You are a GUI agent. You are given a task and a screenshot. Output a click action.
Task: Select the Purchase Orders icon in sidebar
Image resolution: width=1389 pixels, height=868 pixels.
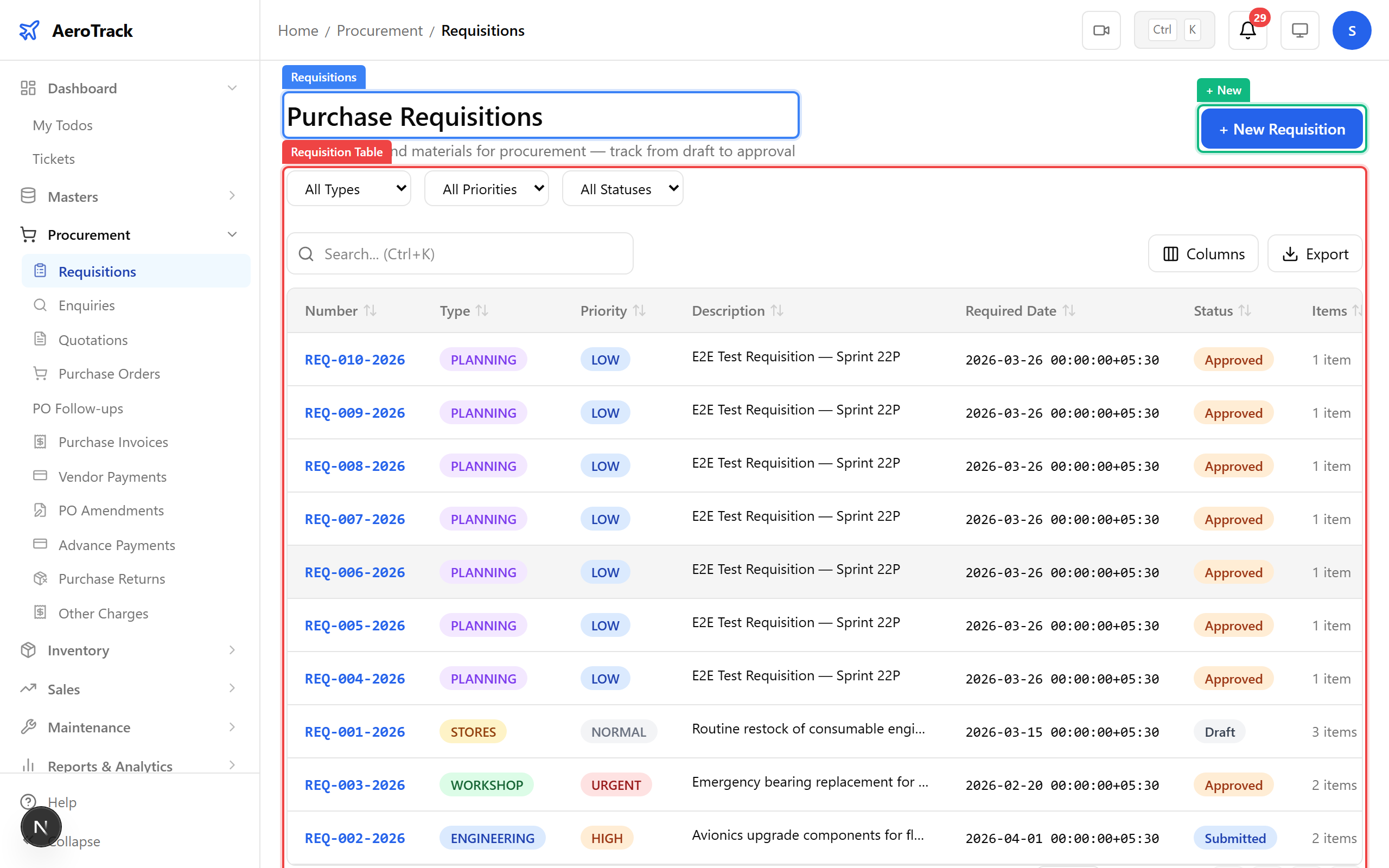(x=40, y=373)
